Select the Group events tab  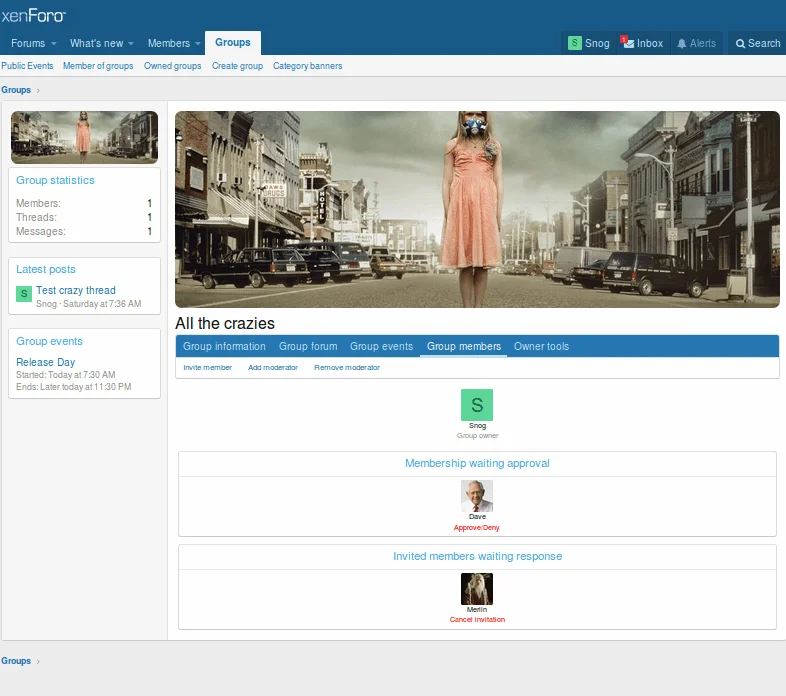pos(381,347)
